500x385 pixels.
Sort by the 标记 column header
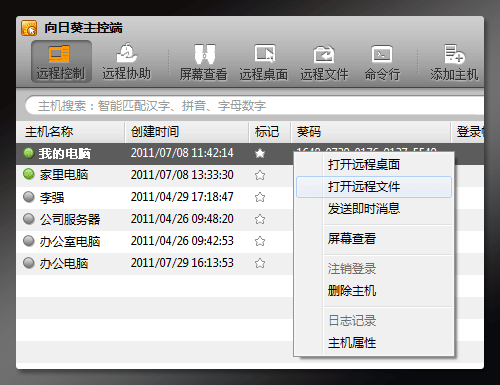[270, 132]
